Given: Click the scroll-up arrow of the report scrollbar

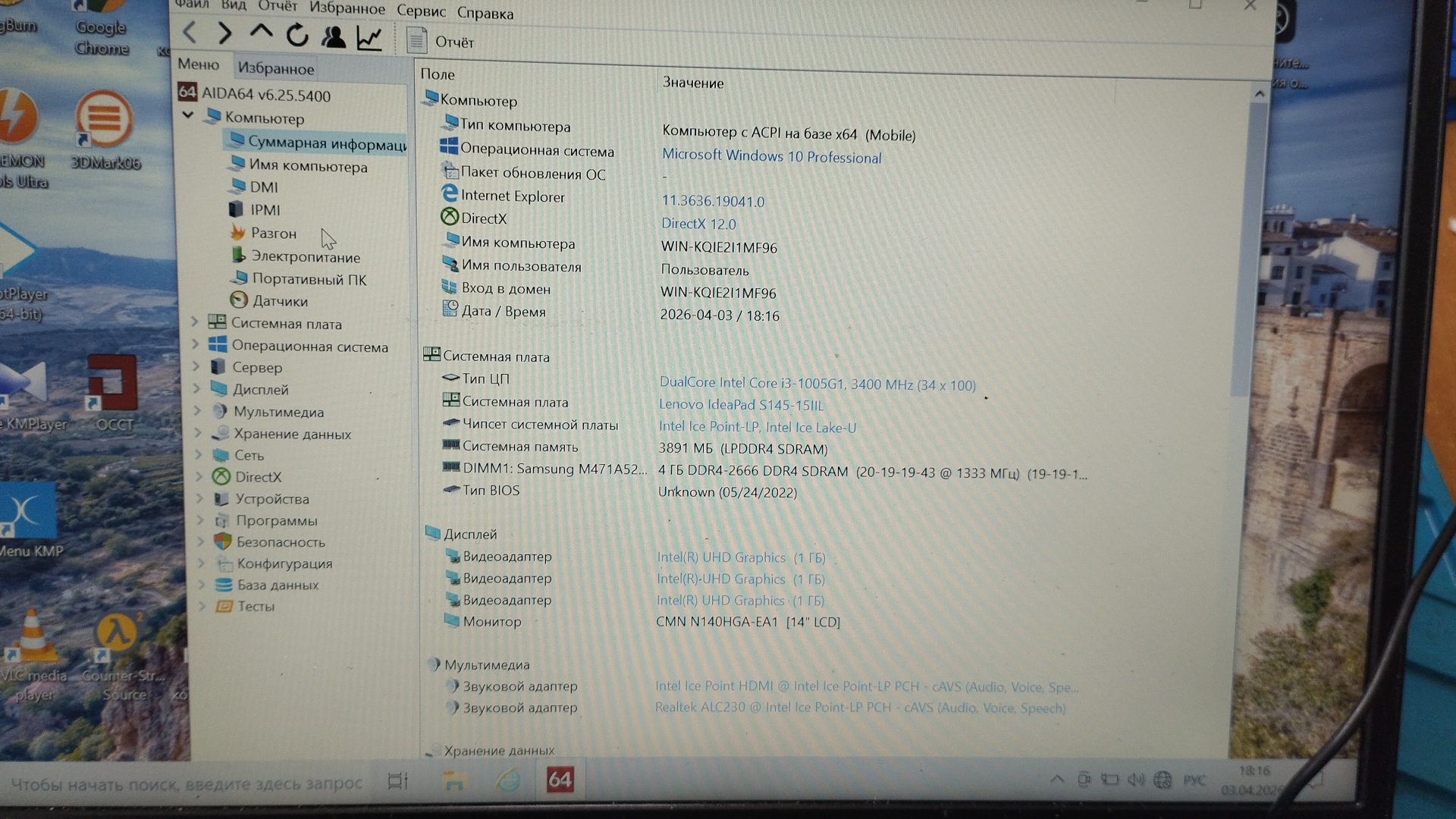Looking at the screenshot, I should point(1260,94).
